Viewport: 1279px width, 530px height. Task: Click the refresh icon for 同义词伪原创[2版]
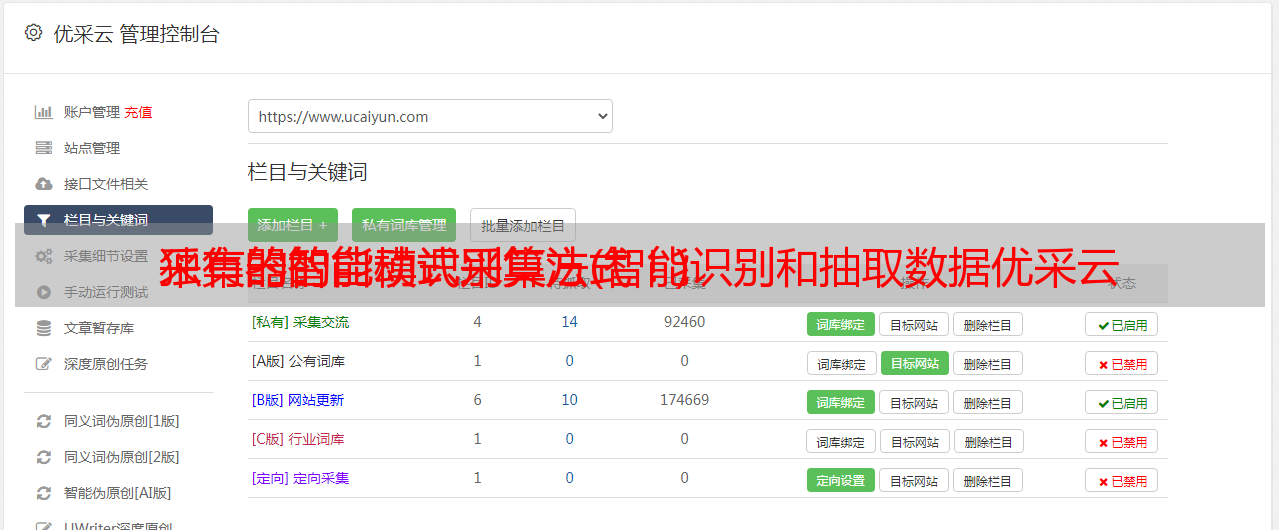(44, 457)
